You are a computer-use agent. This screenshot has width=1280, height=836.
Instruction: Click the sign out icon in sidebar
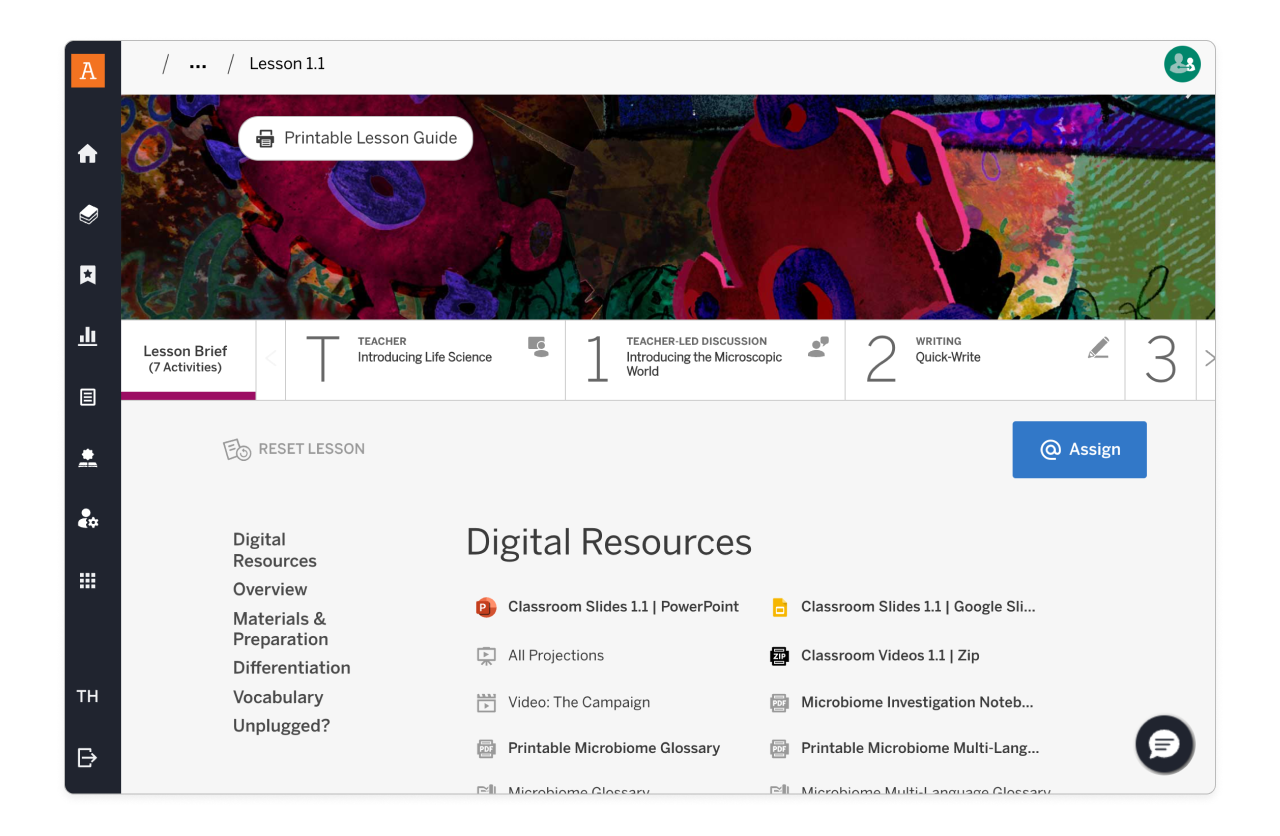pyautogui.click(x=88, y=758)
